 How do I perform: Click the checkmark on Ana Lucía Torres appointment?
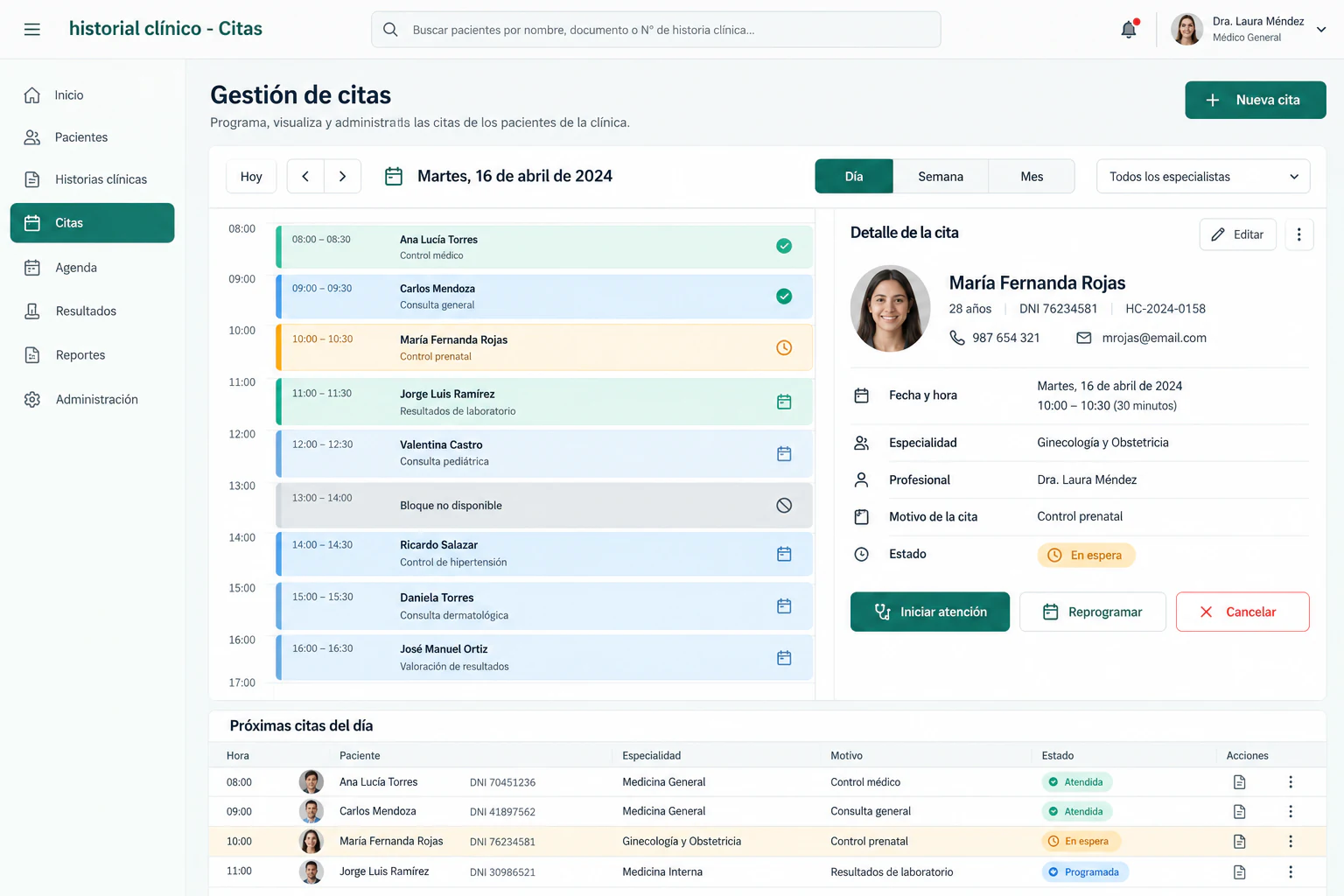(x=784, y=247)
